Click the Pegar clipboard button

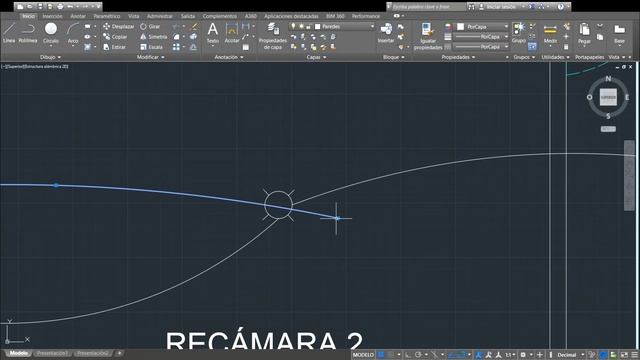[x=584, y=33]
